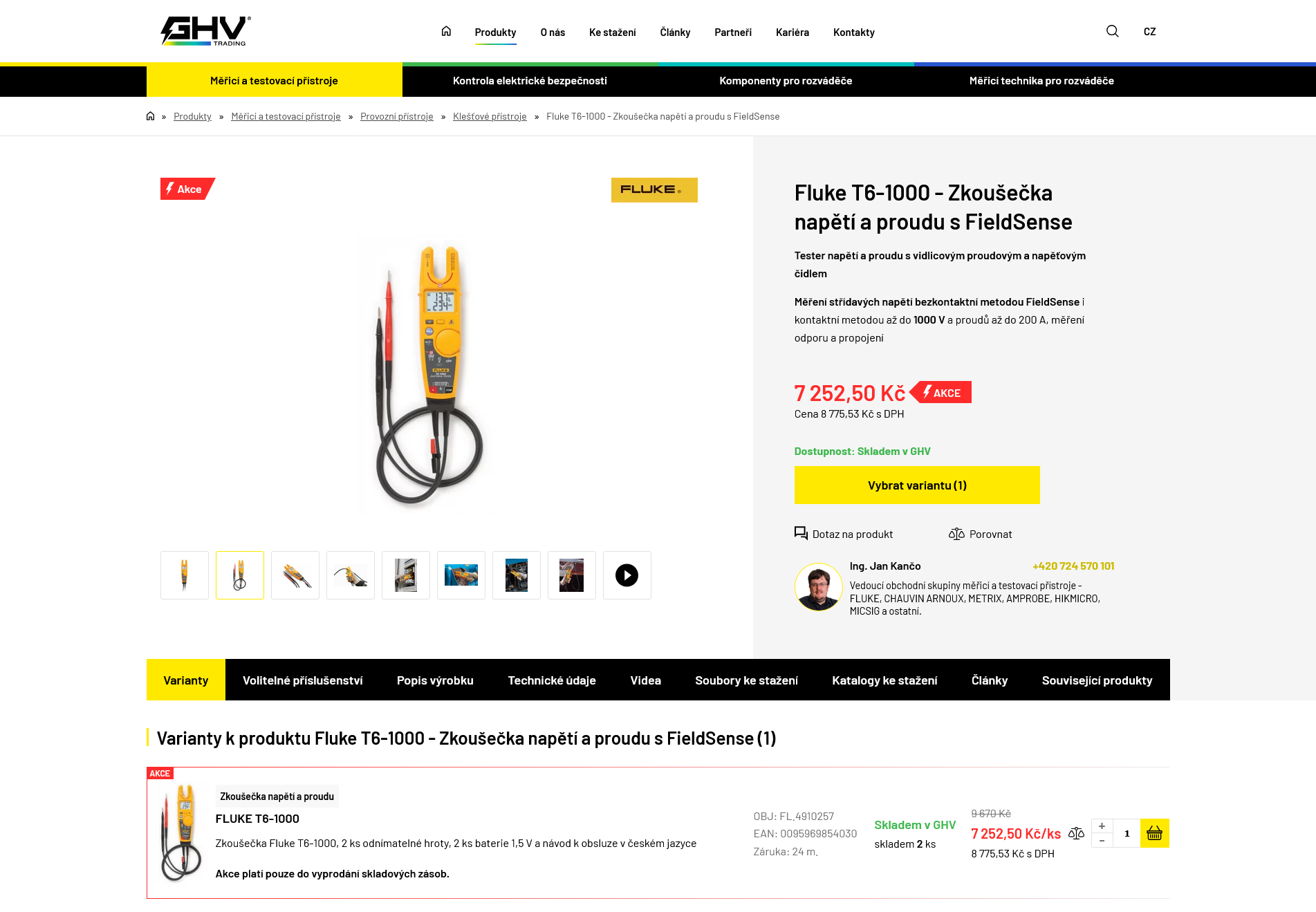Image resolution: width=1316 pixels, height=912 pixels.
Task: Click Vybrat variantu (1) button
Action: pyautogui.click(x=917, y=485)
